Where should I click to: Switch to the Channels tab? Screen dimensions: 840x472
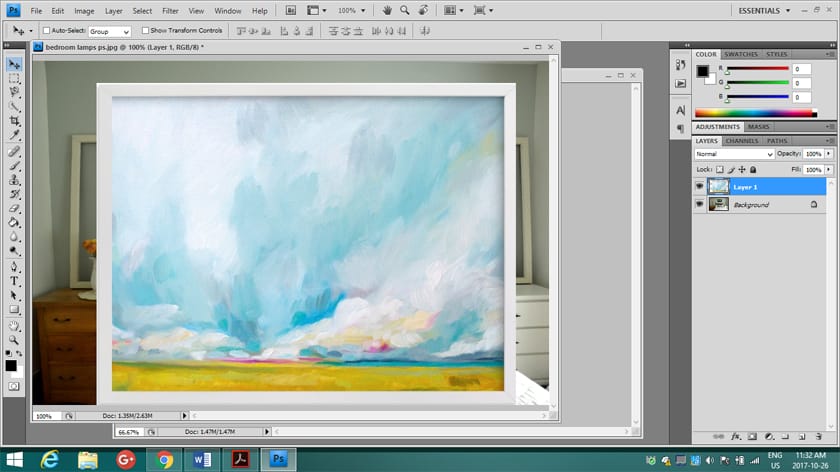[x=742, y=141]
